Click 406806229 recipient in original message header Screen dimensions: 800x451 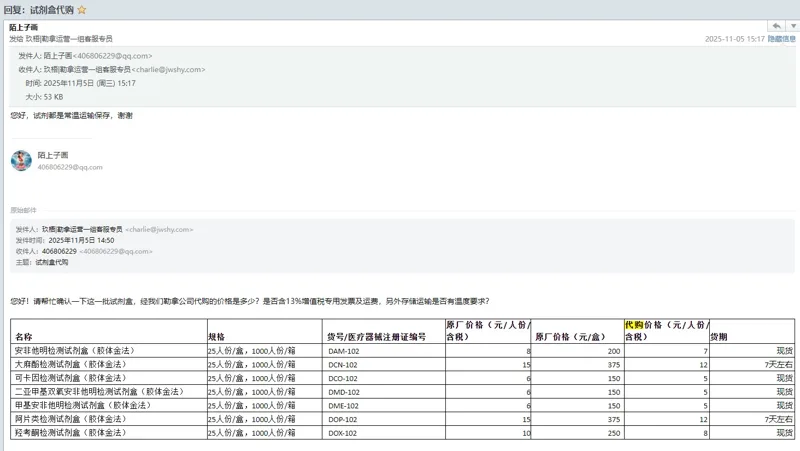[59, 252]
